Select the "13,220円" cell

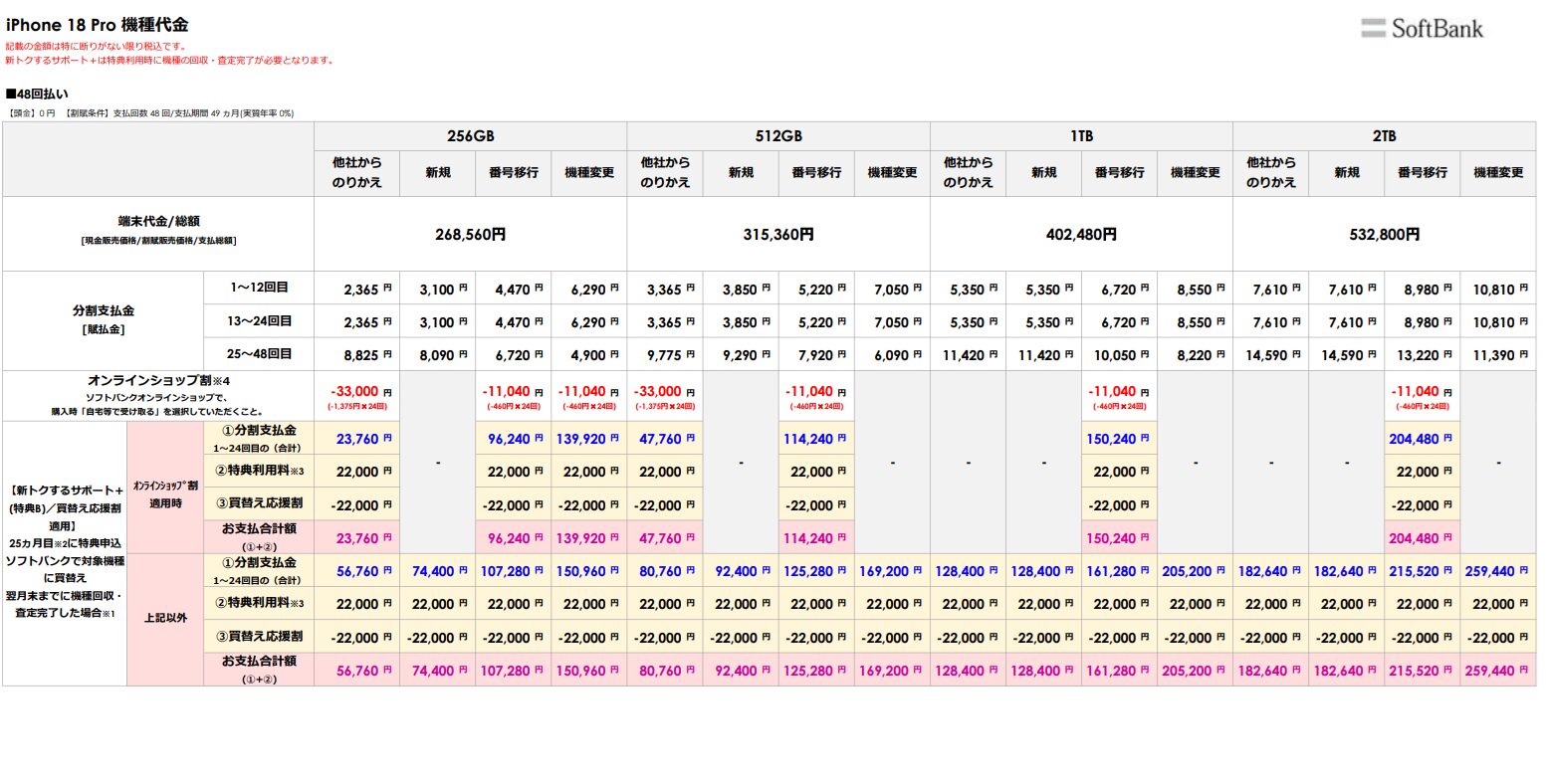pyautogui.click(x=1422, y=355)
